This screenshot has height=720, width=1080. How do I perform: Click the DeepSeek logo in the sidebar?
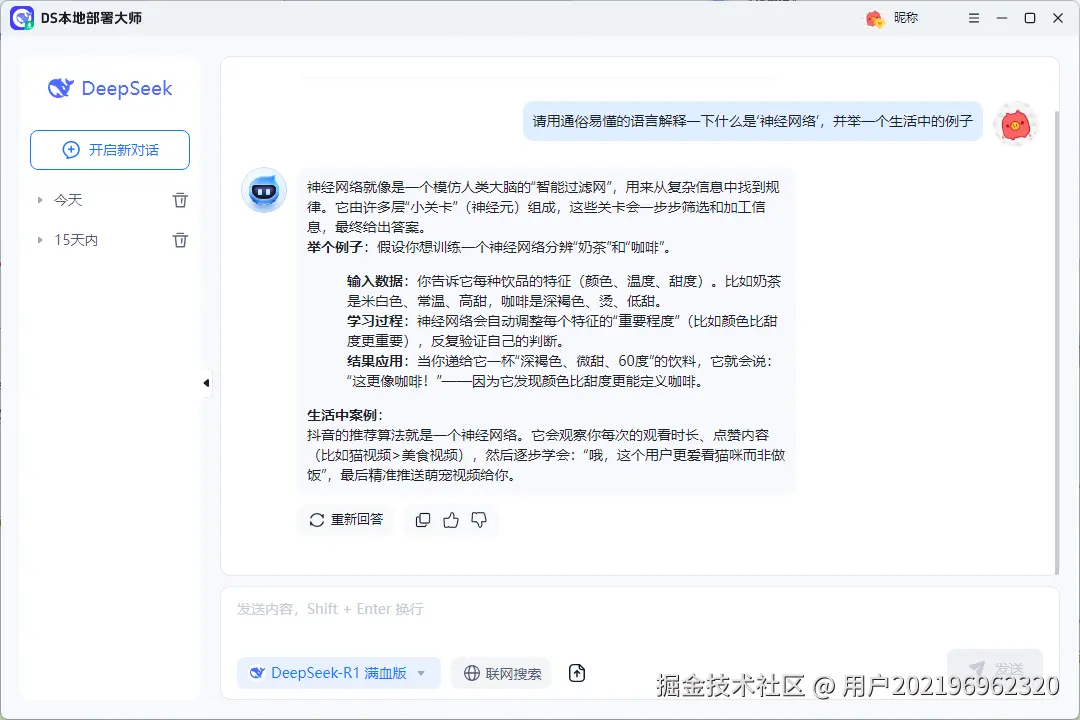110,89
